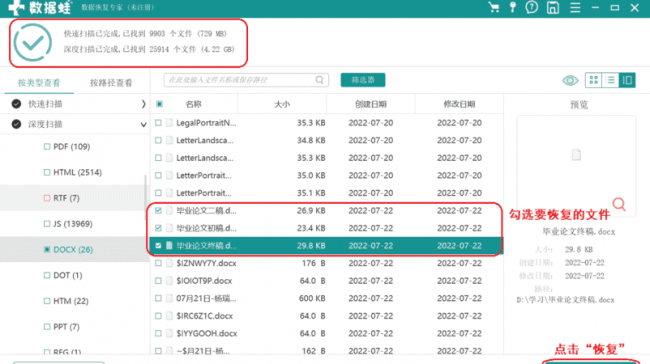Click the file name search field
The width and height of the screenshot is (650, 364).
246,80
